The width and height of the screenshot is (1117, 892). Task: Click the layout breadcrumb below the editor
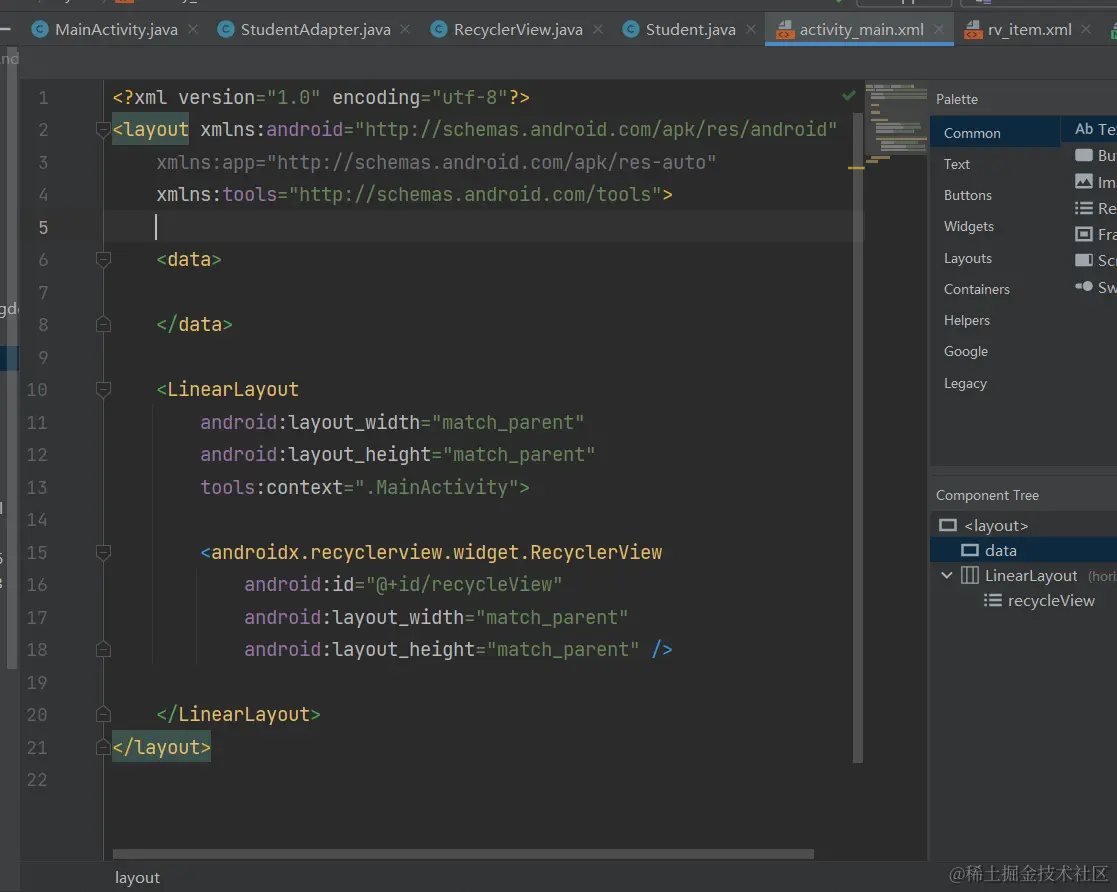point(137,878)
